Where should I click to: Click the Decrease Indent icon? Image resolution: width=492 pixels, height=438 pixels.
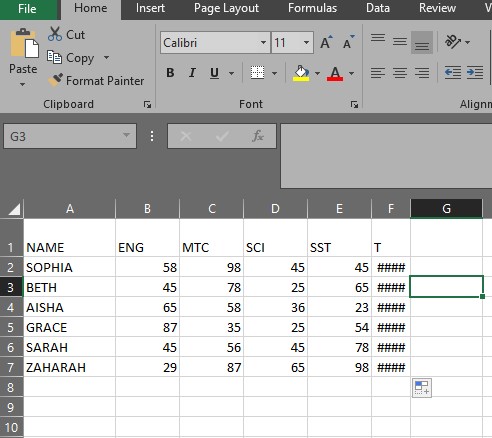(x=453, y=72)
